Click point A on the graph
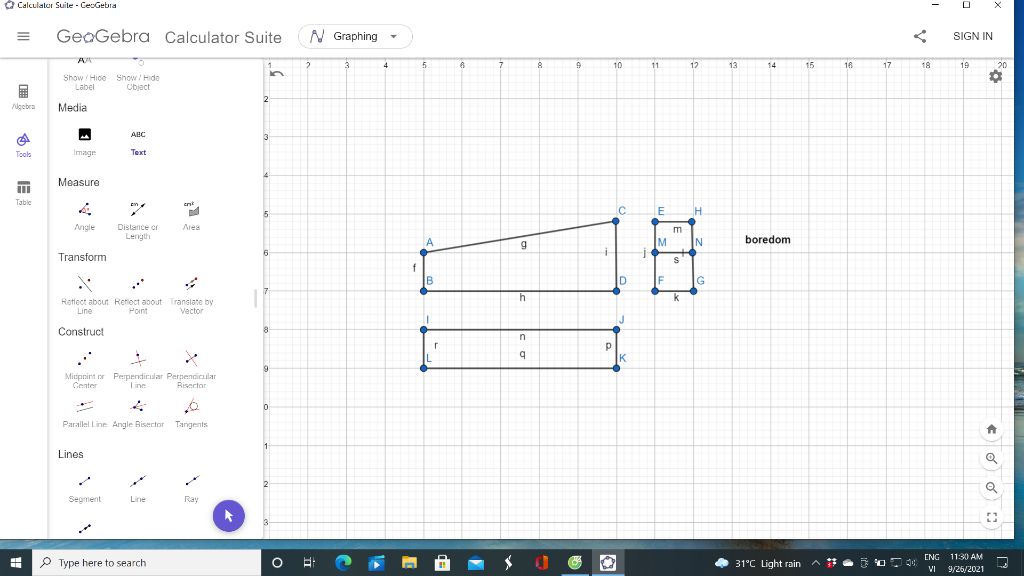The height and width of the screenshot is (576, 1024). click(424, 253)
